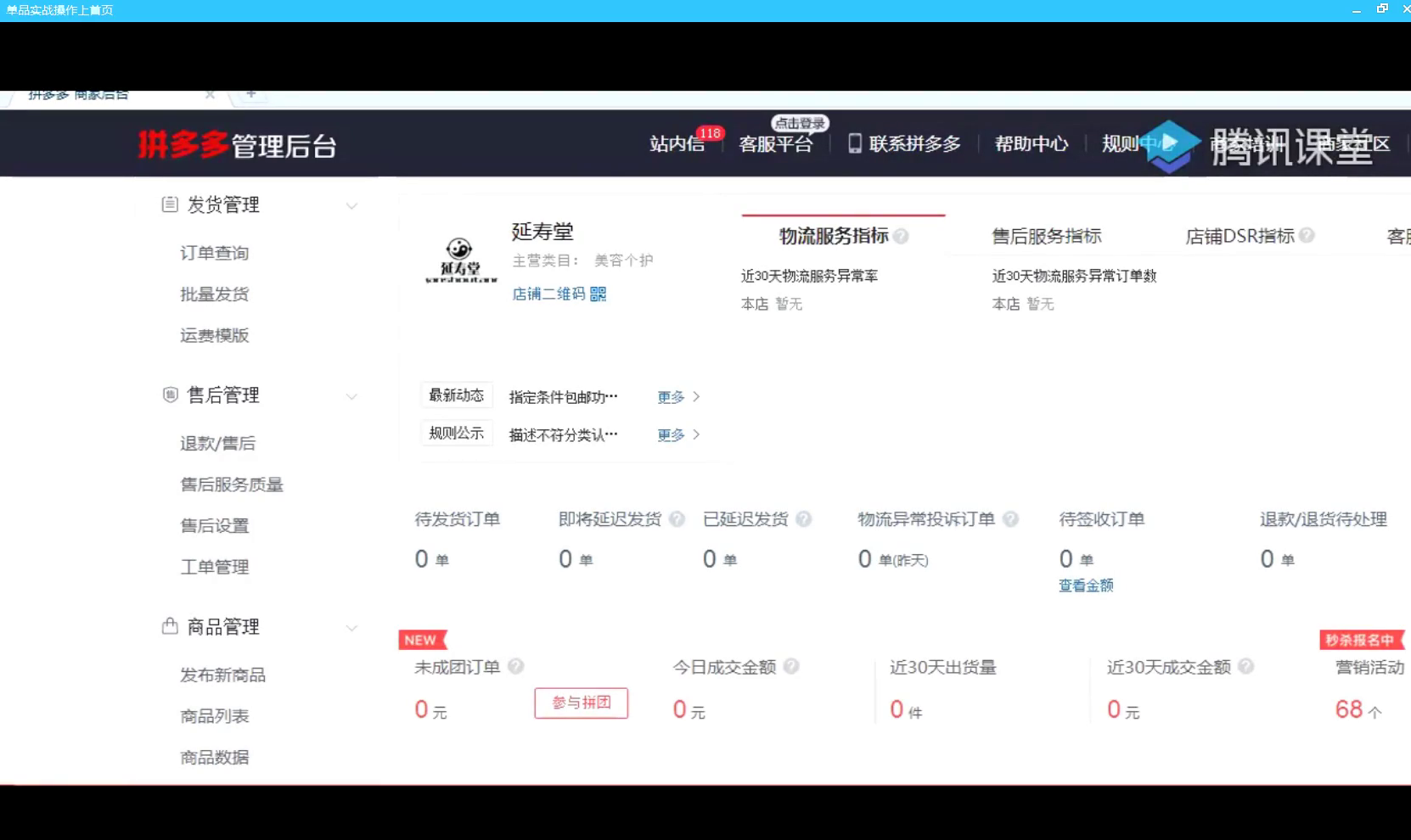
Task: Click the 发货管理 section icon
Action: point(170,204)
